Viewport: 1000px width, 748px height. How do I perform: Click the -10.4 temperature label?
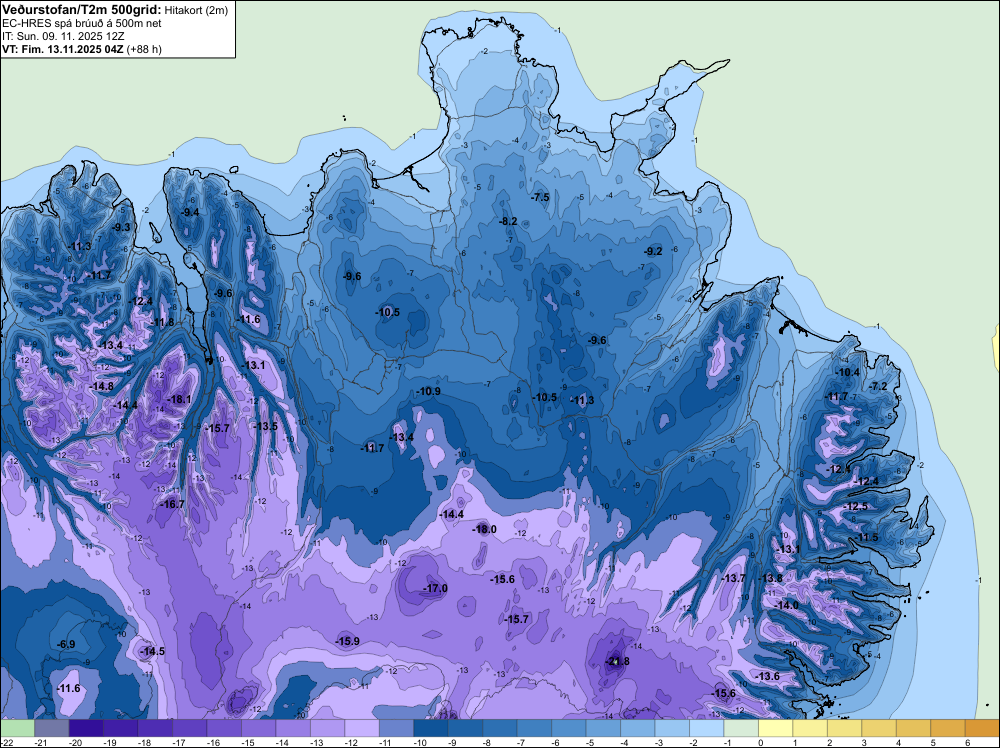[848, 372]
